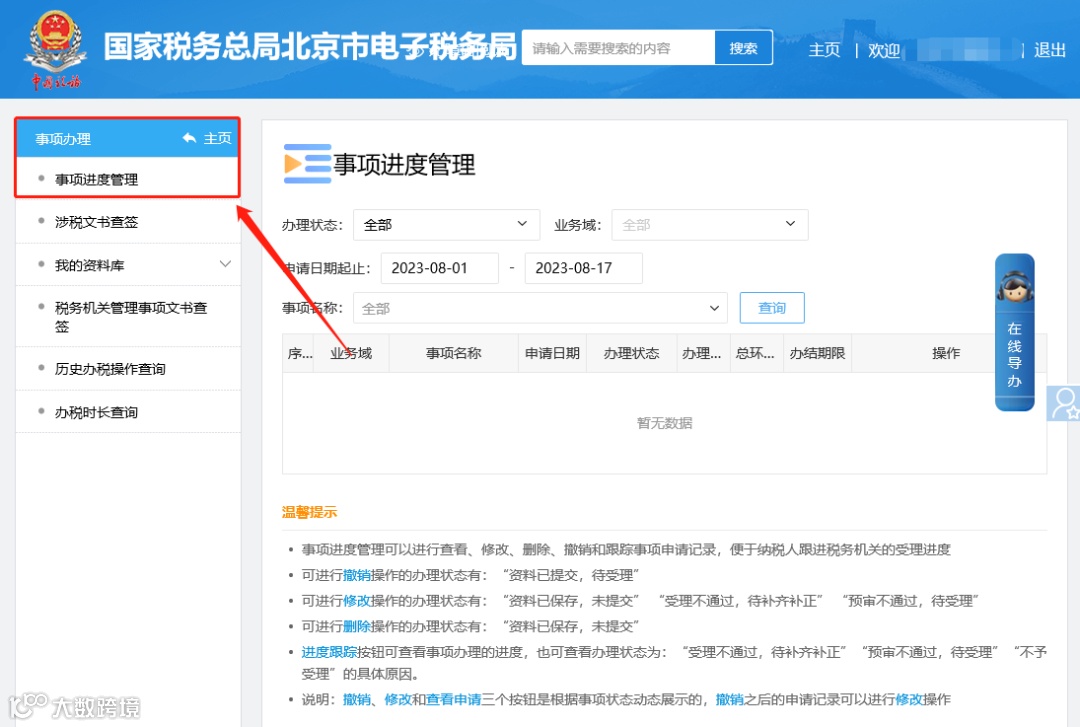Click the 在线导办 floating button text
Image resolution: width=1080 pixels, height=727 pixels.
point(1014,355)
